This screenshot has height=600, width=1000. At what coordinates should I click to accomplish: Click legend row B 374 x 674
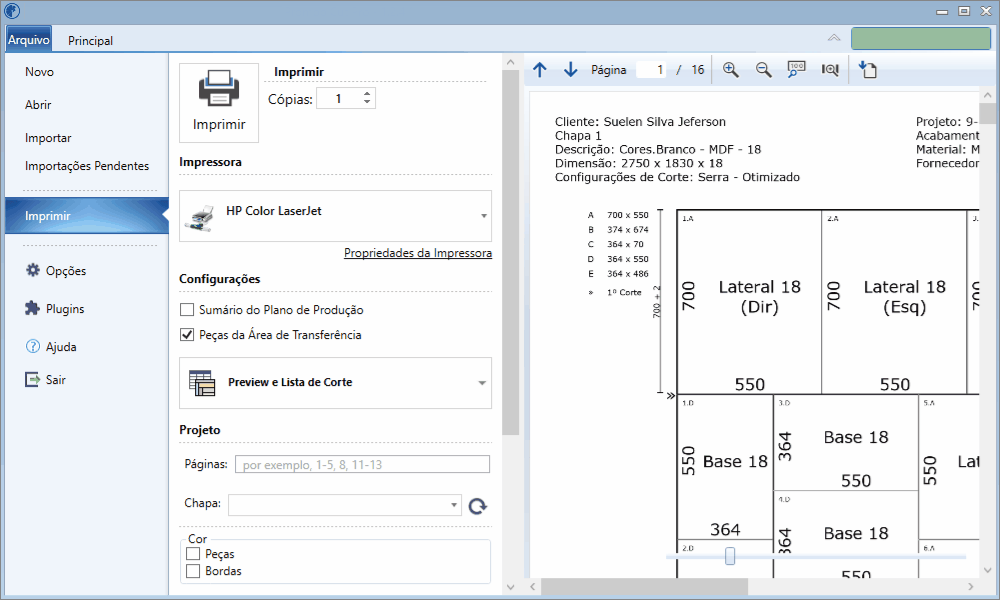618,230
